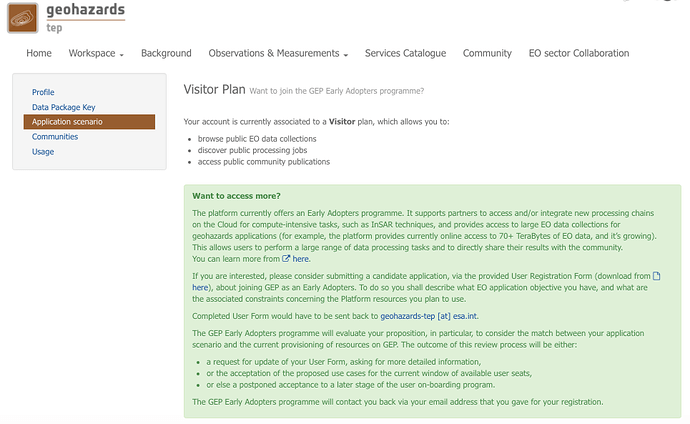Screen dimensions: 690x424
Task: Download the User Registration Form via 'here'
Action: [x=201, y=286]
